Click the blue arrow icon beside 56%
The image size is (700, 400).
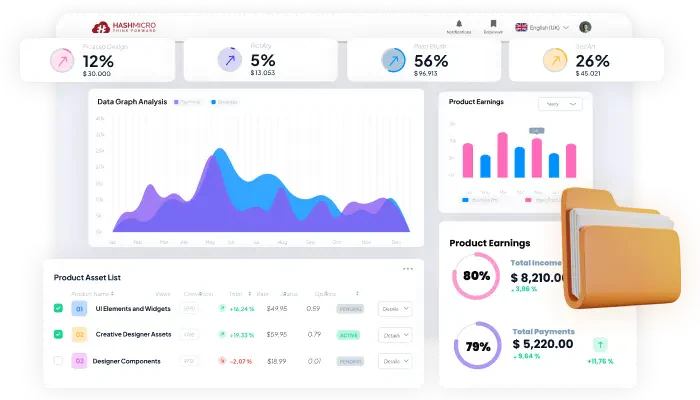394,60
